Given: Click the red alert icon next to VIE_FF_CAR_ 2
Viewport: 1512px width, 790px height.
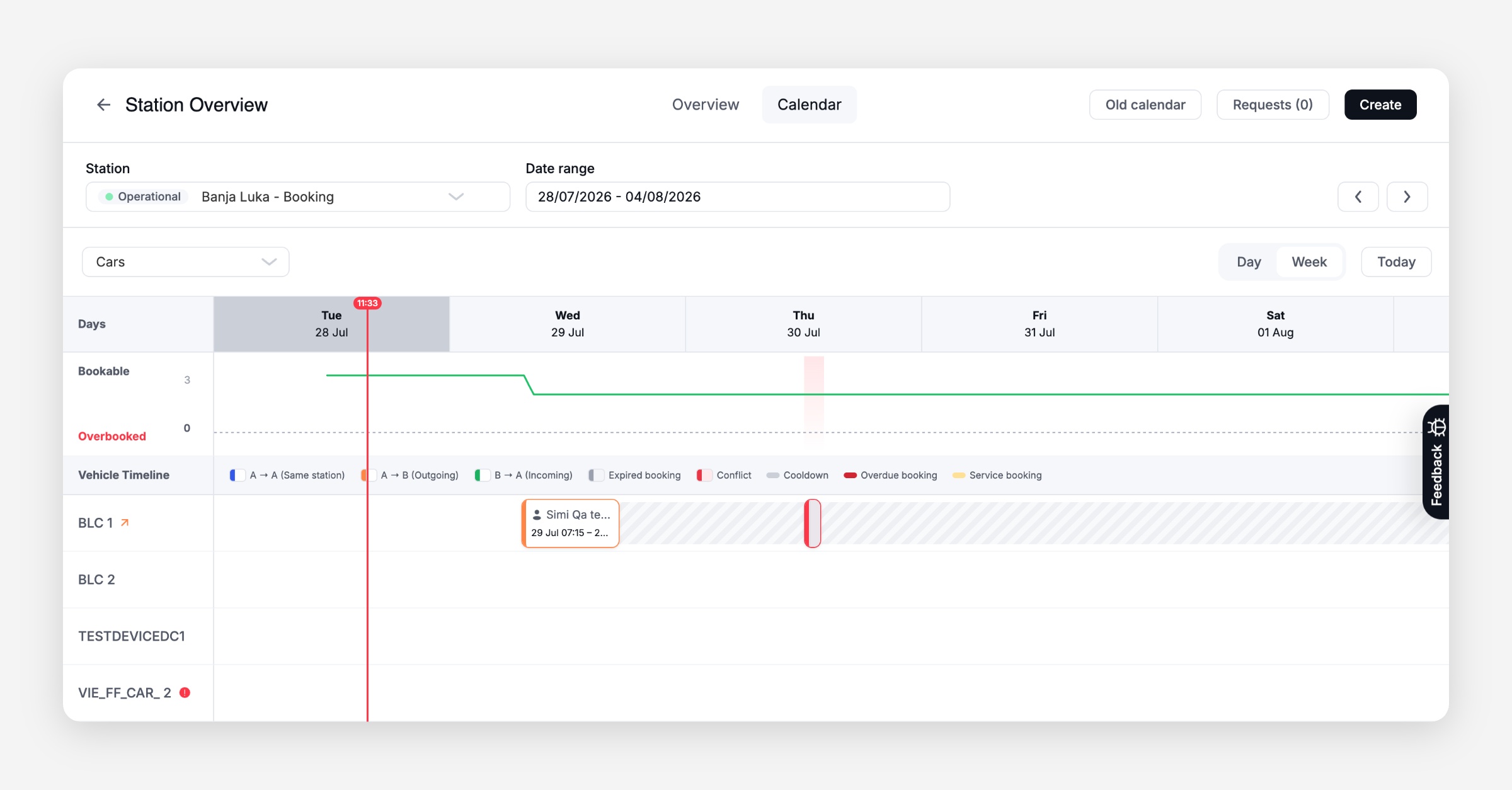Looking at the screenshot, I should coord(185,692).
